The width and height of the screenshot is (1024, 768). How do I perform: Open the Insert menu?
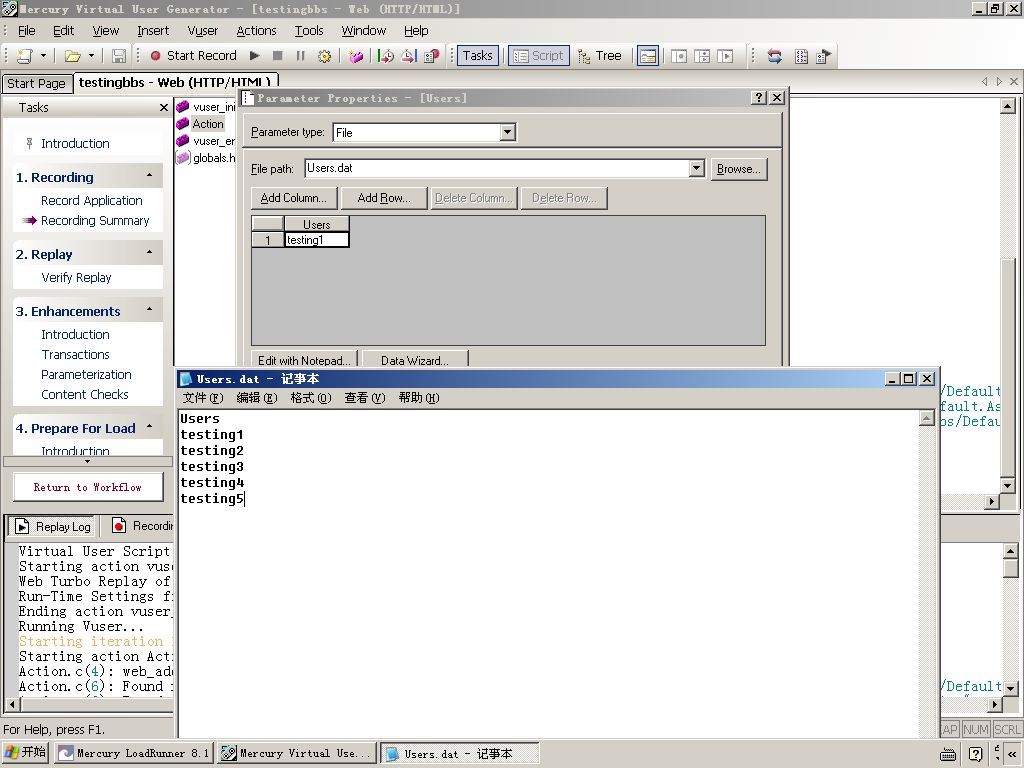153,31
